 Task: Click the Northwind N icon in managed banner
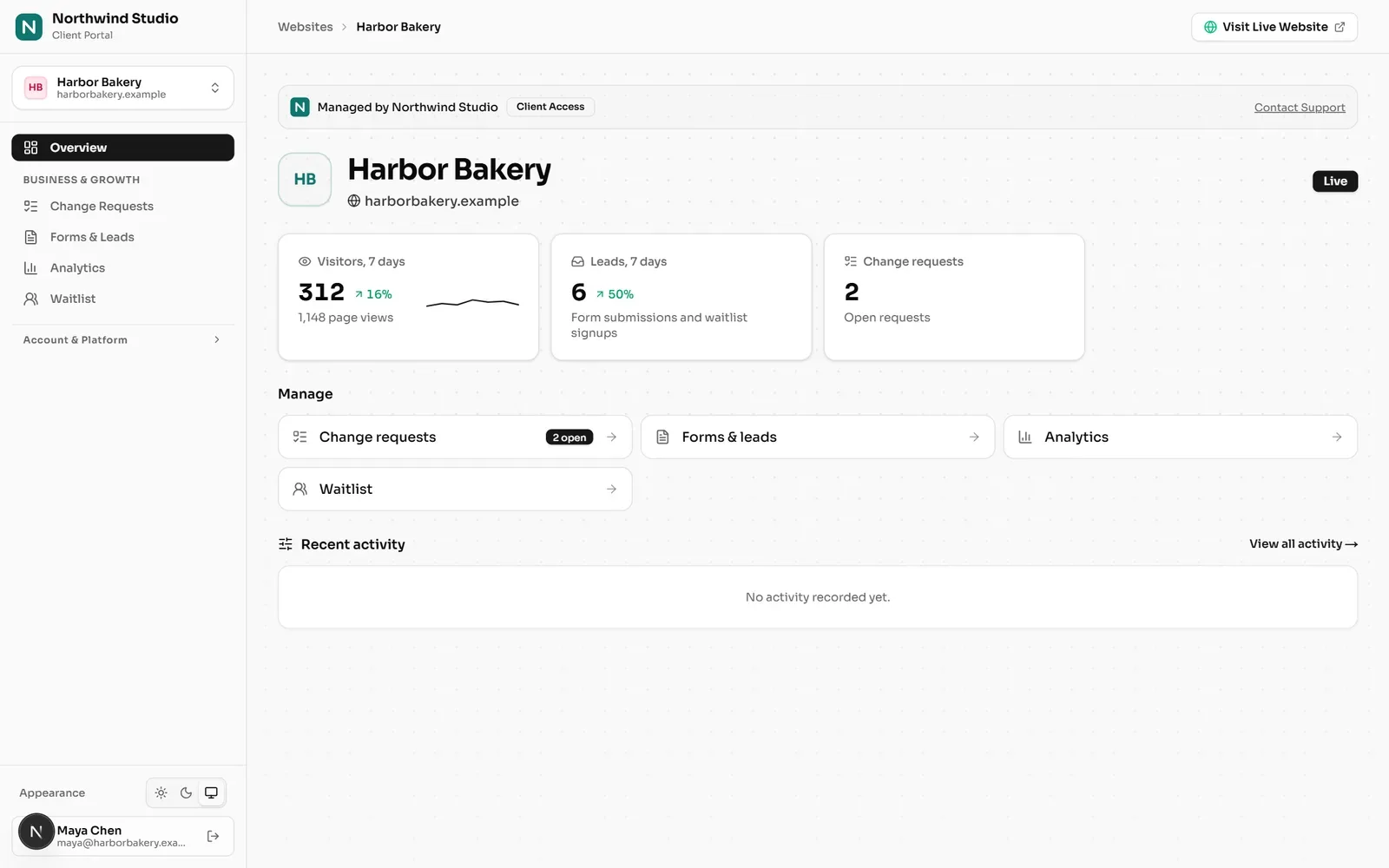click(300, 107)
